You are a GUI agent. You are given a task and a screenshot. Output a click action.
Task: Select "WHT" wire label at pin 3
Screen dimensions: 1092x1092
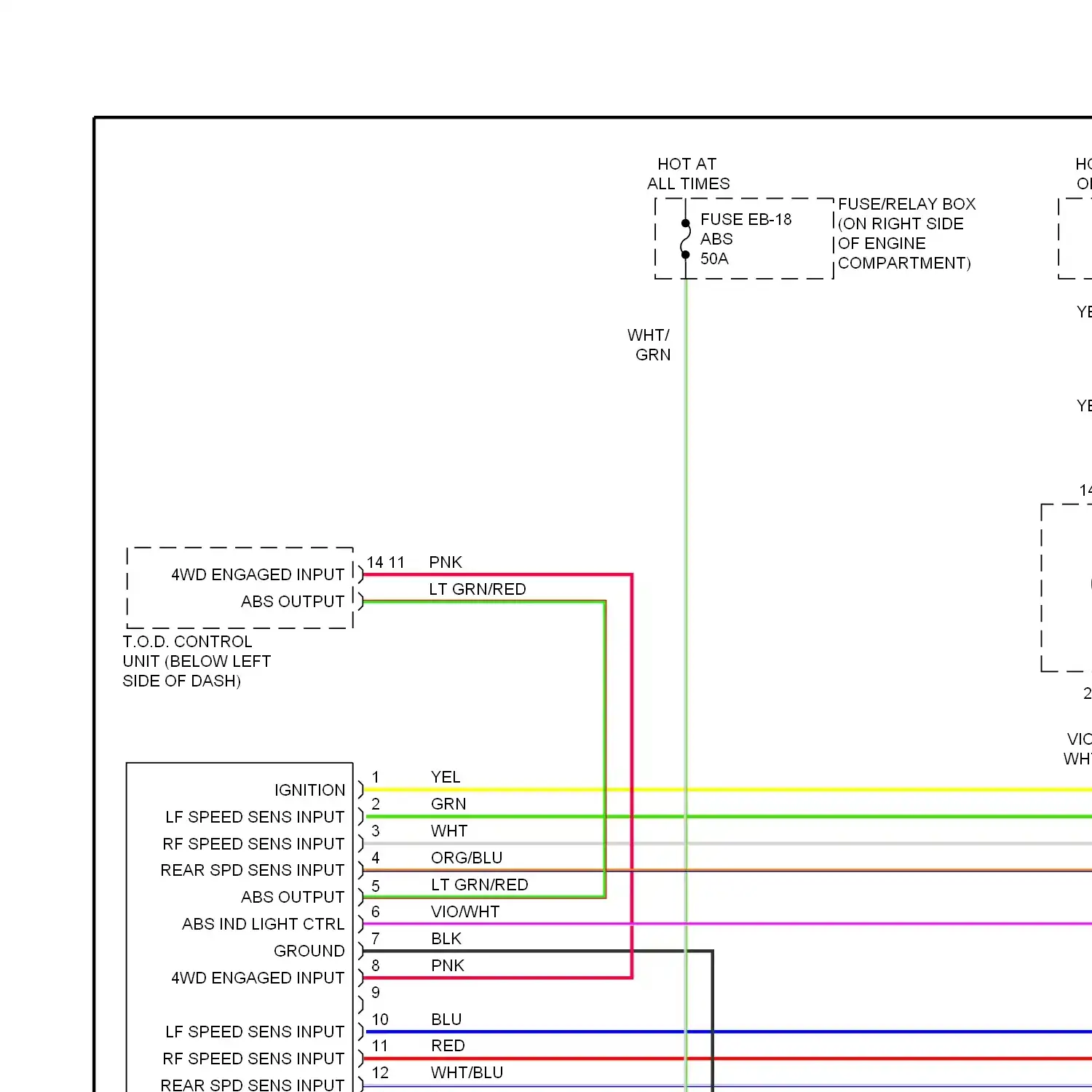click(449, 831)
